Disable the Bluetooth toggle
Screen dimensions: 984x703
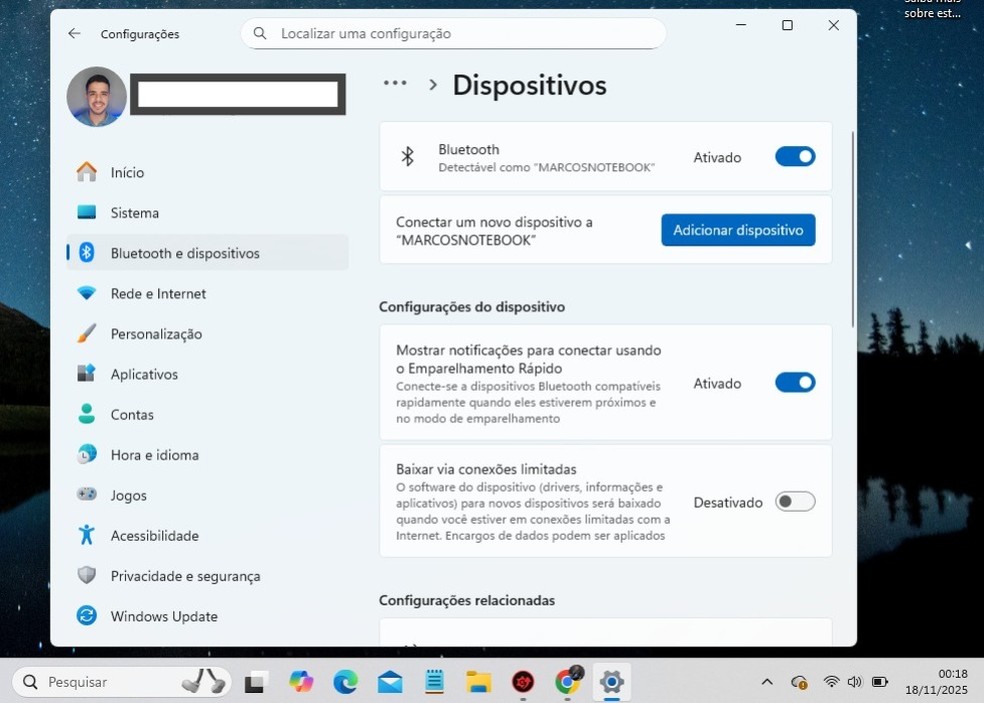click(x=794, y=156)
